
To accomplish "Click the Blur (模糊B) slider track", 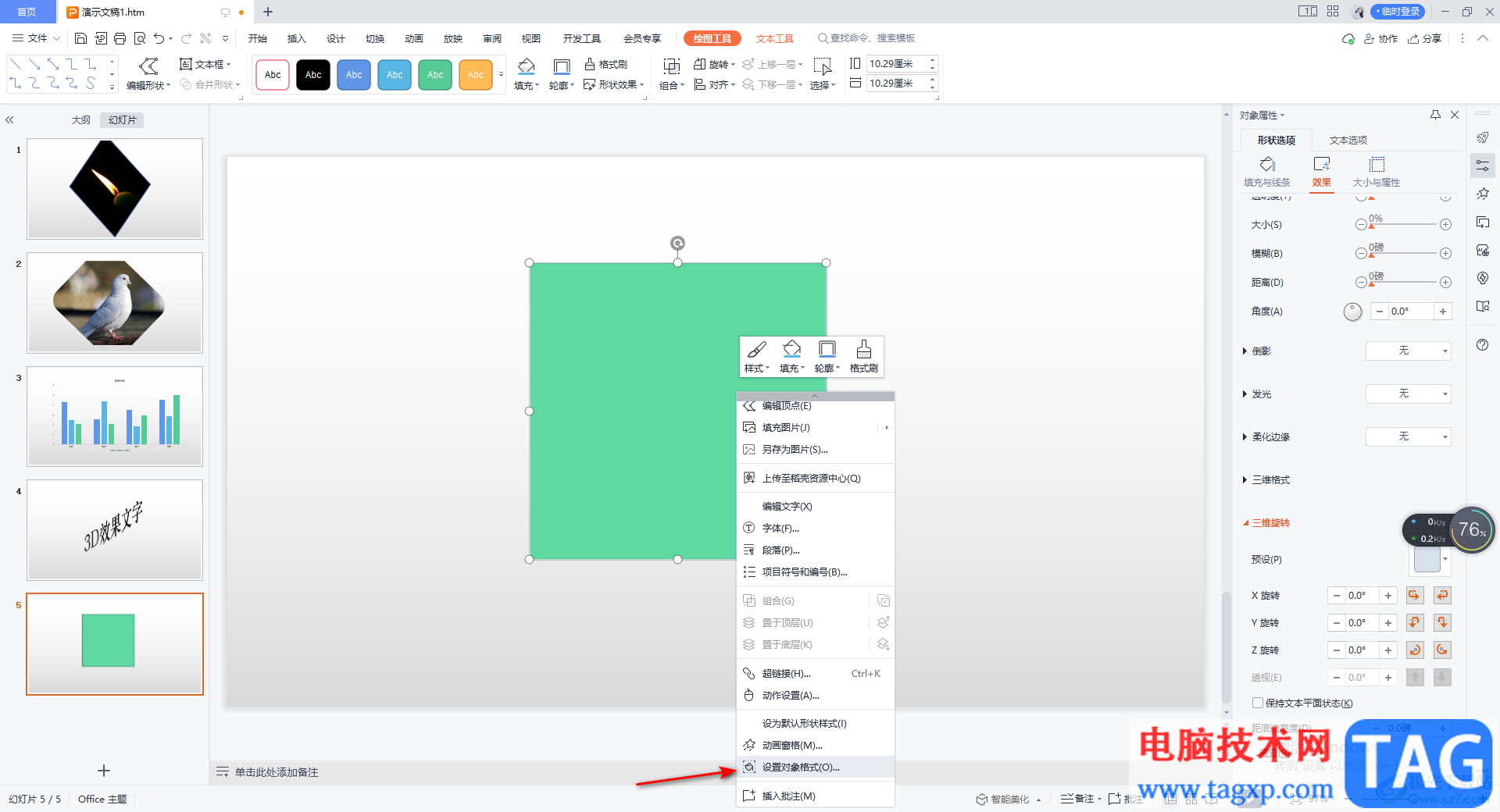I will pos(1403,254).
